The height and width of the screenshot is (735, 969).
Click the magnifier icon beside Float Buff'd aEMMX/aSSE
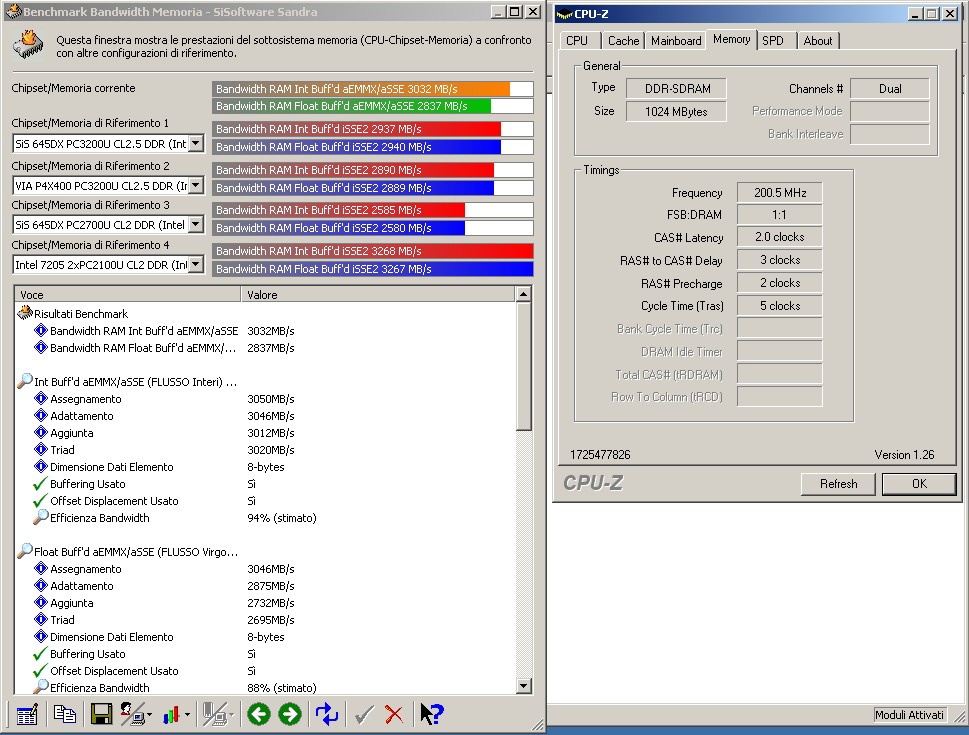click(x=25, y=551)
